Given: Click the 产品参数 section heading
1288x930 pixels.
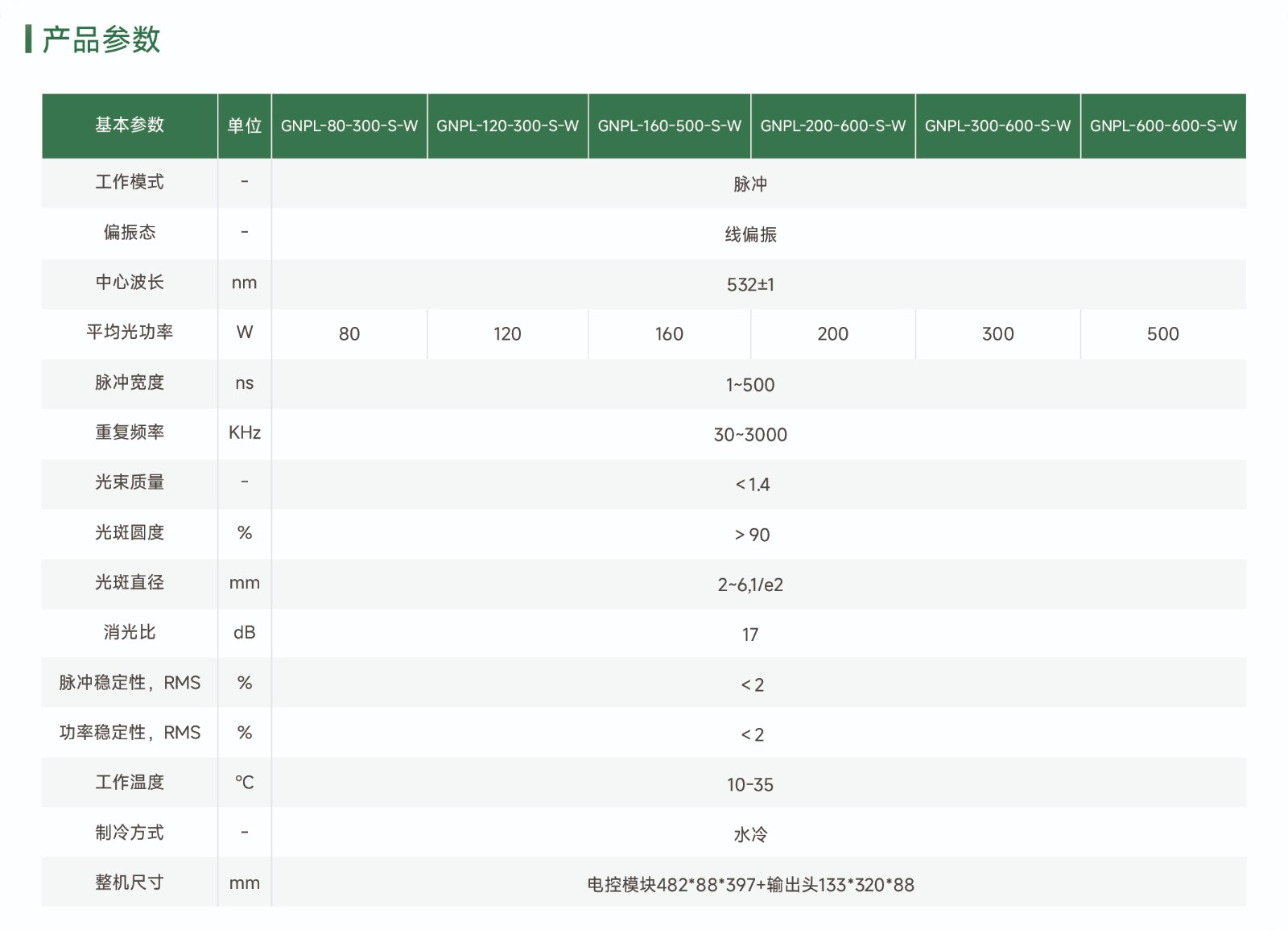Looking at the screenshot, I should 101,39.
